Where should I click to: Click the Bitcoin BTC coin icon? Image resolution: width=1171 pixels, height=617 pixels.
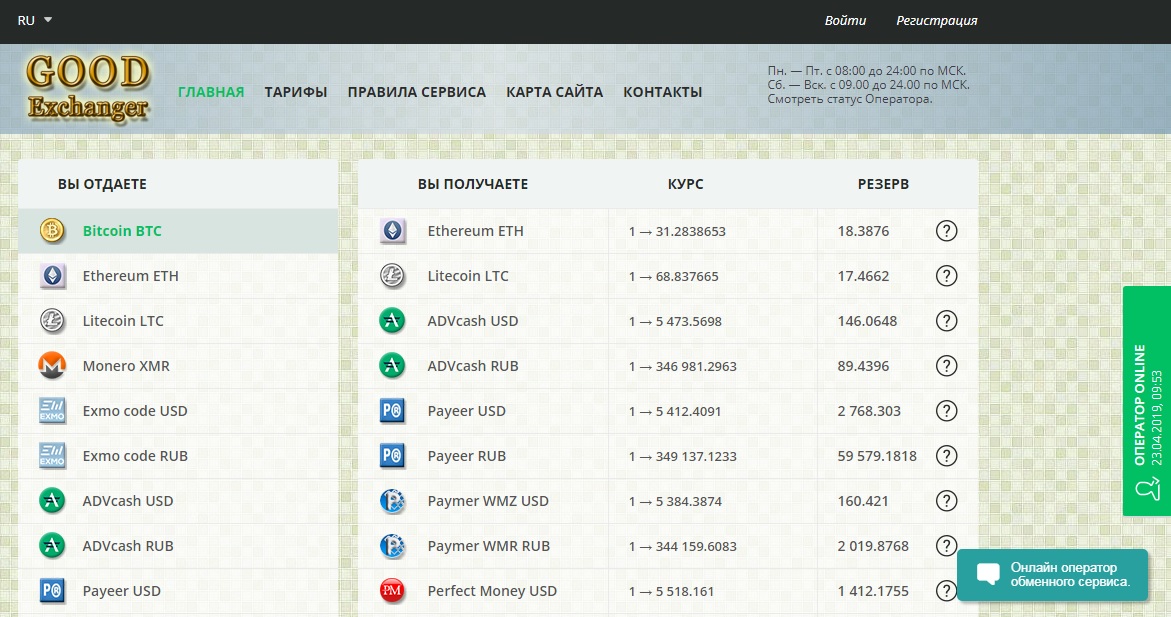pyautogui.click(x=52, y=231)
